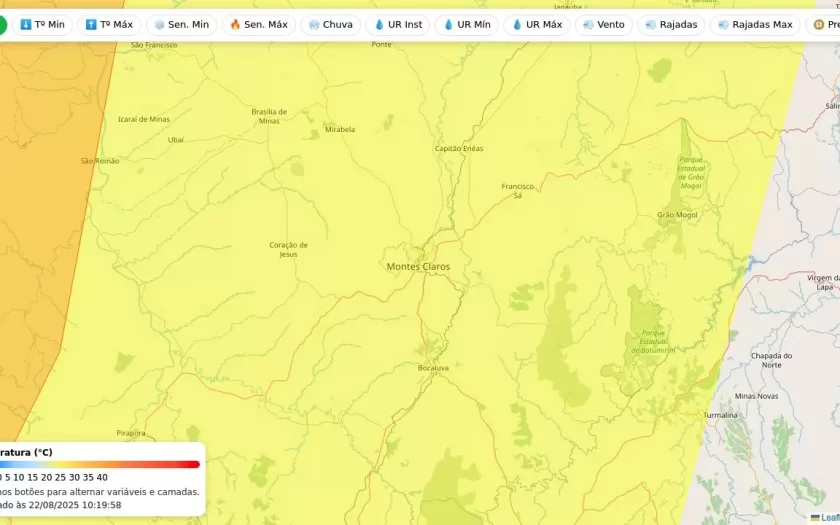The width and height of the screenshot is (840, 525).
Task: Click the wind icon on Rajadas
Action: [x=651, y=24]
